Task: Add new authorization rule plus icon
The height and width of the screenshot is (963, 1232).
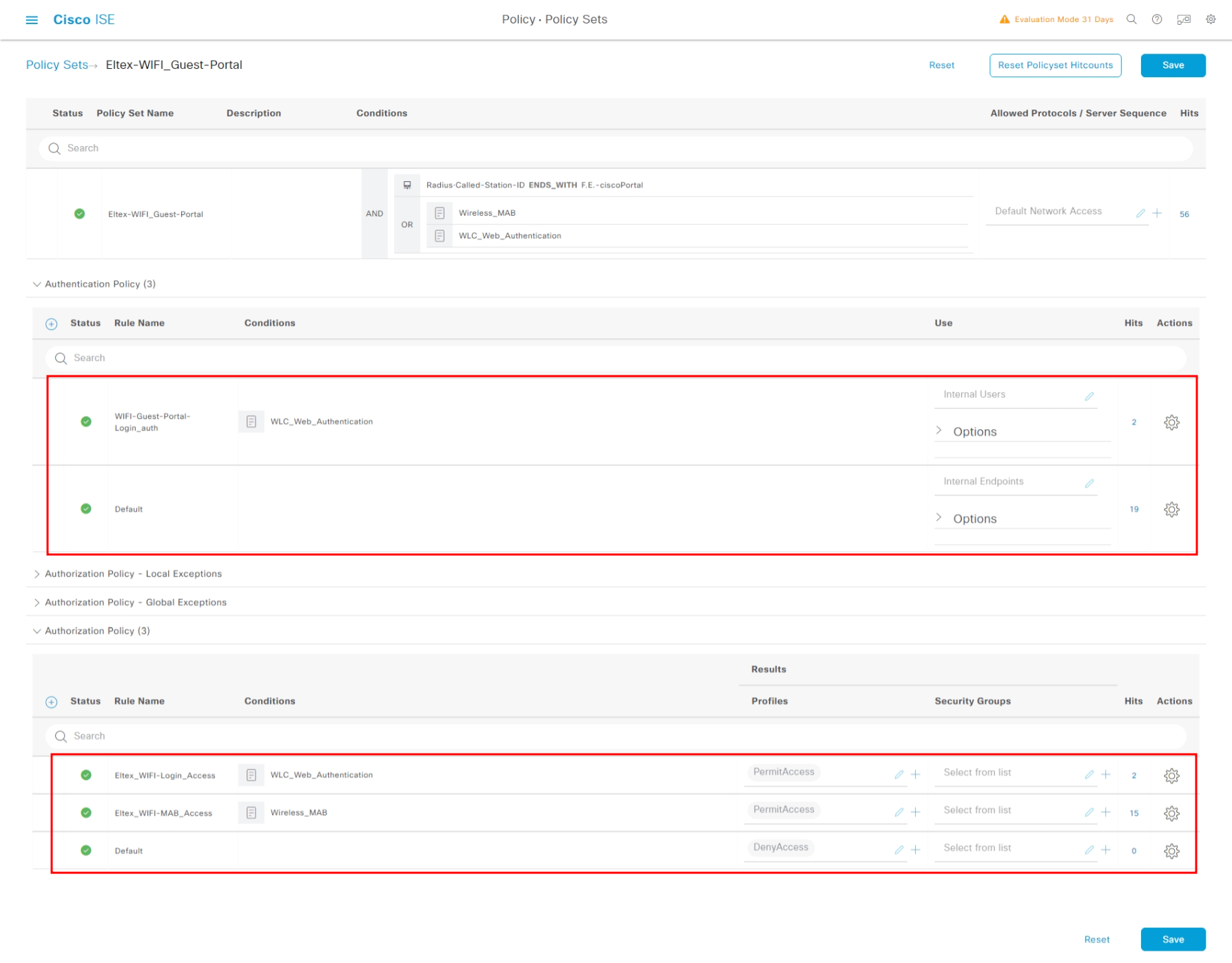Action: click(x=52, y=702)
